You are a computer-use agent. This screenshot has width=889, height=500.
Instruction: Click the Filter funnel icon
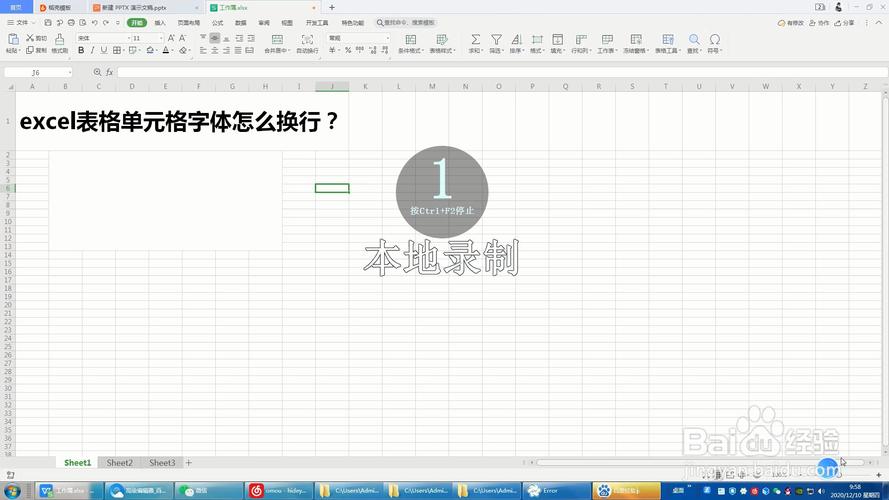point(496,39)
